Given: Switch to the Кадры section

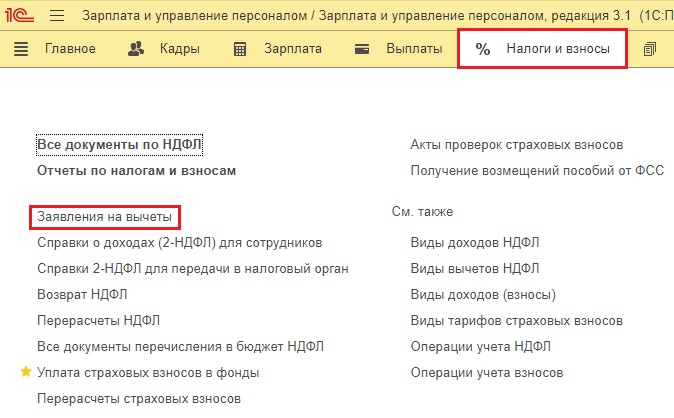Looking at the screenshot, I should 180,49.
